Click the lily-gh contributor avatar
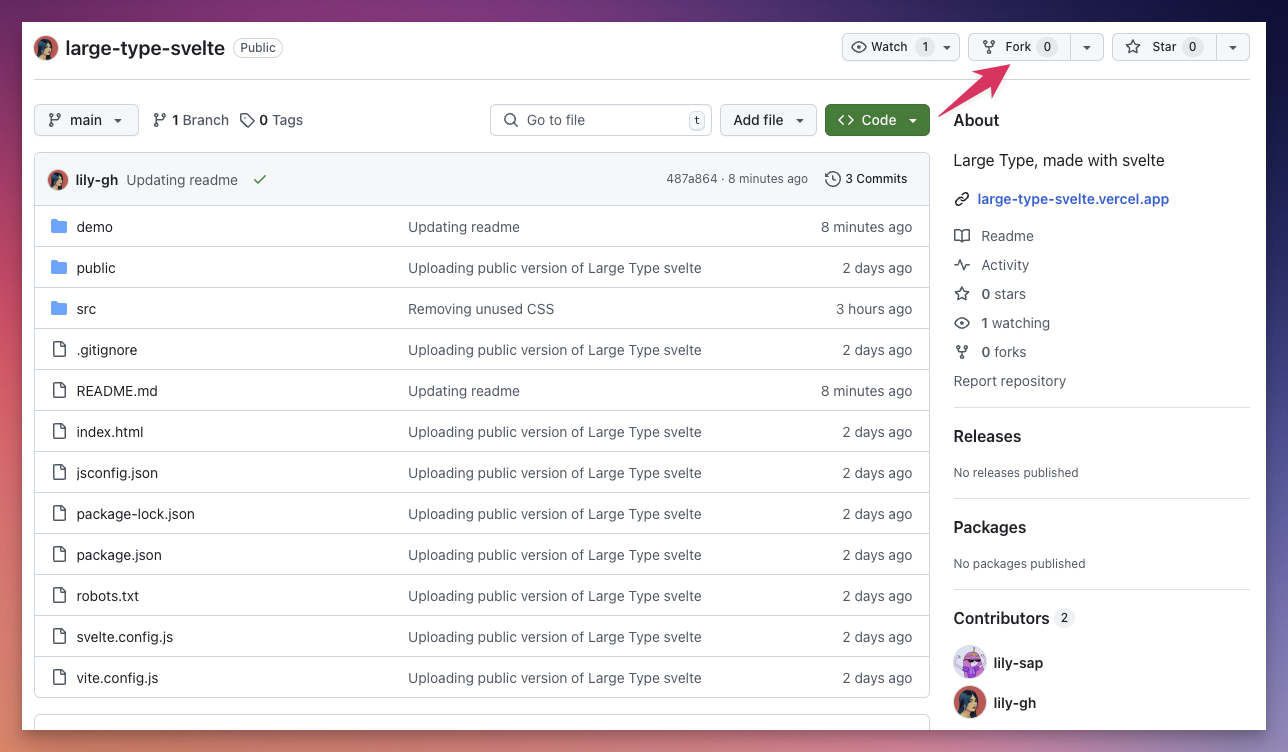The image size is (1288, 752). coord(970,703)
